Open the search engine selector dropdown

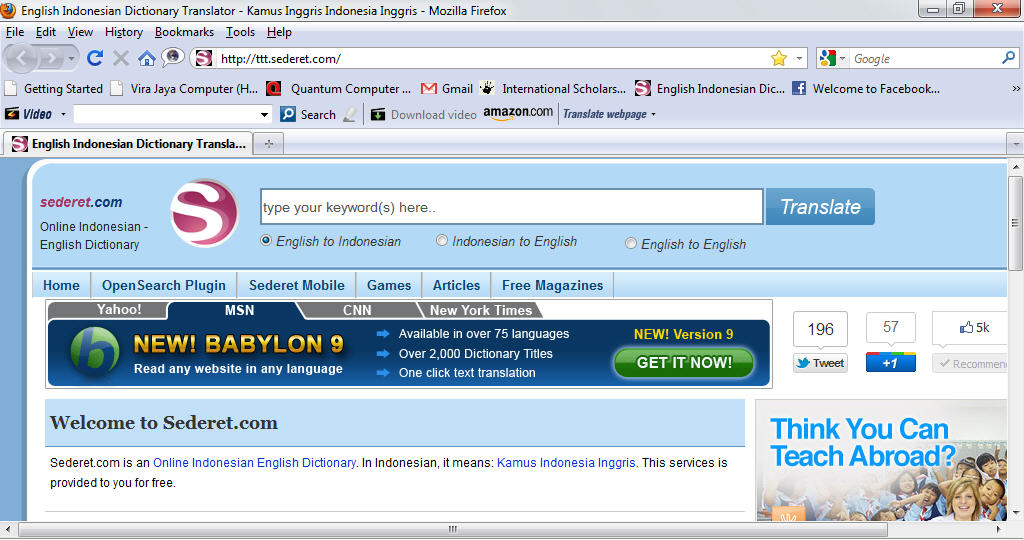(842, 58)
